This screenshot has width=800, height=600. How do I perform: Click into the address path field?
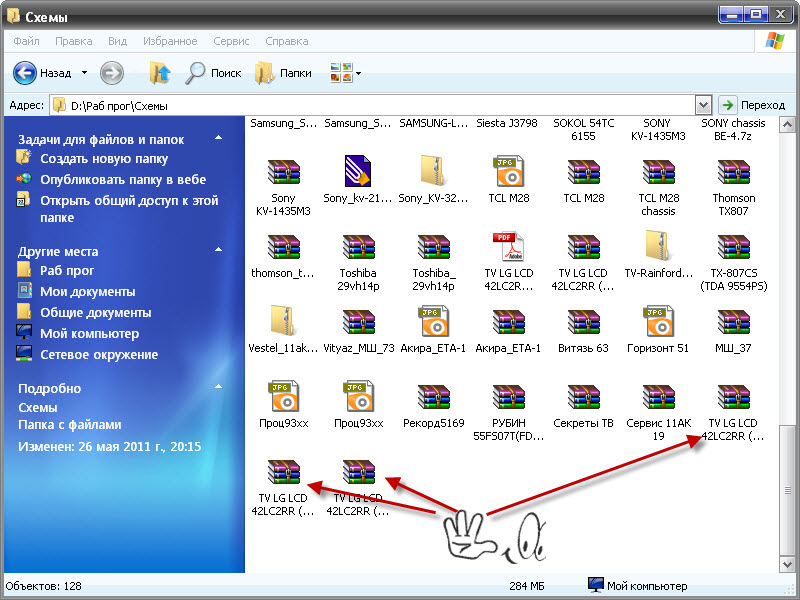[380, 105]
